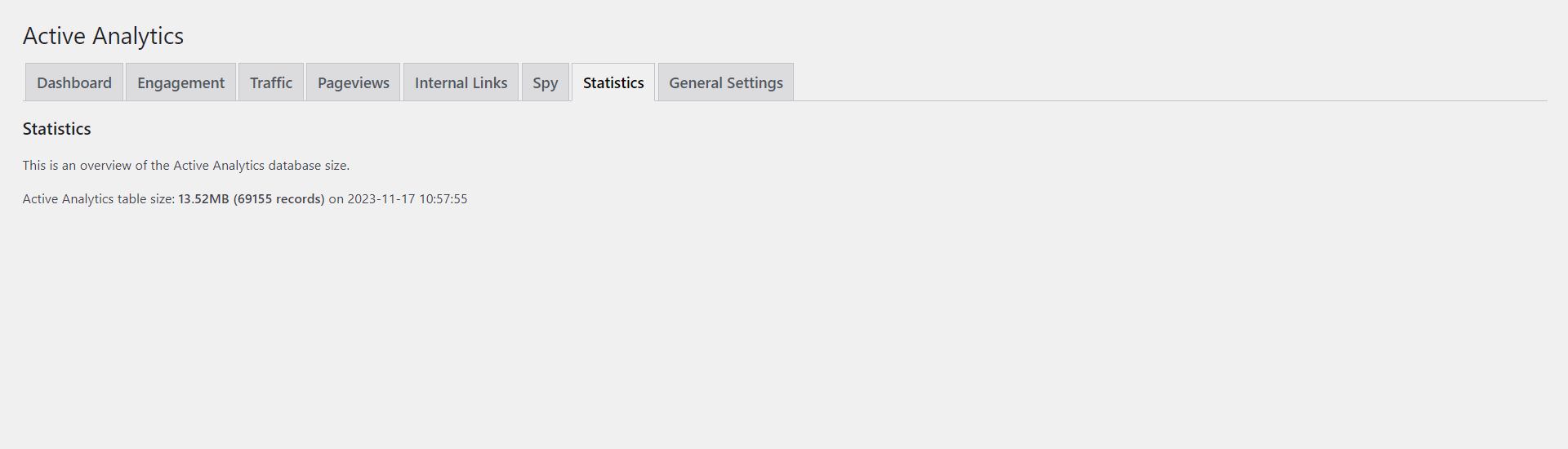Viewport: 1568px width, 449px height.
Task: Open the General Settings tab
Action: point(725,82)
